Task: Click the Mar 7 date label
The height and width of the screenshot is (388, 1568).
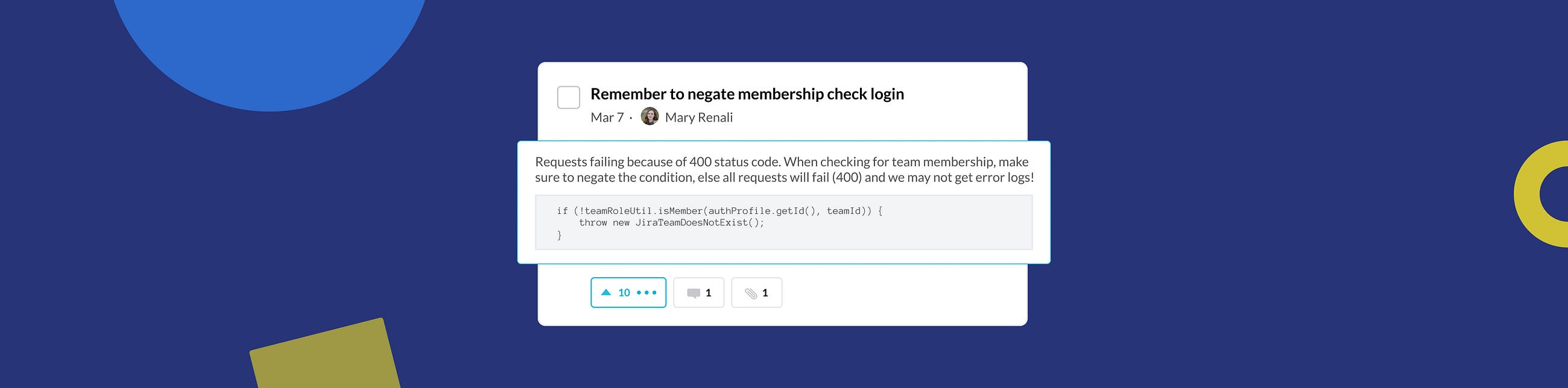Action: pyautogui.click(x=607, y=117)
